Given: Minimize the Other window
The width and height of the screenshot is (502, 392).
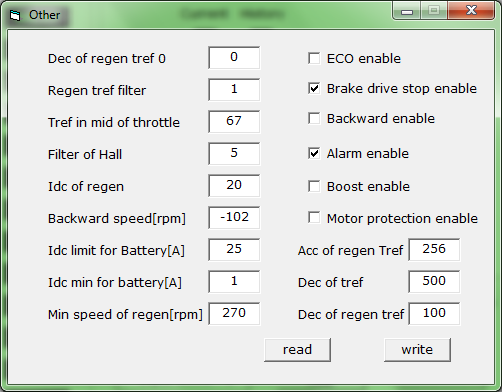Looking at the screenshot, I should pyautogui.click(x=407, y=11).
